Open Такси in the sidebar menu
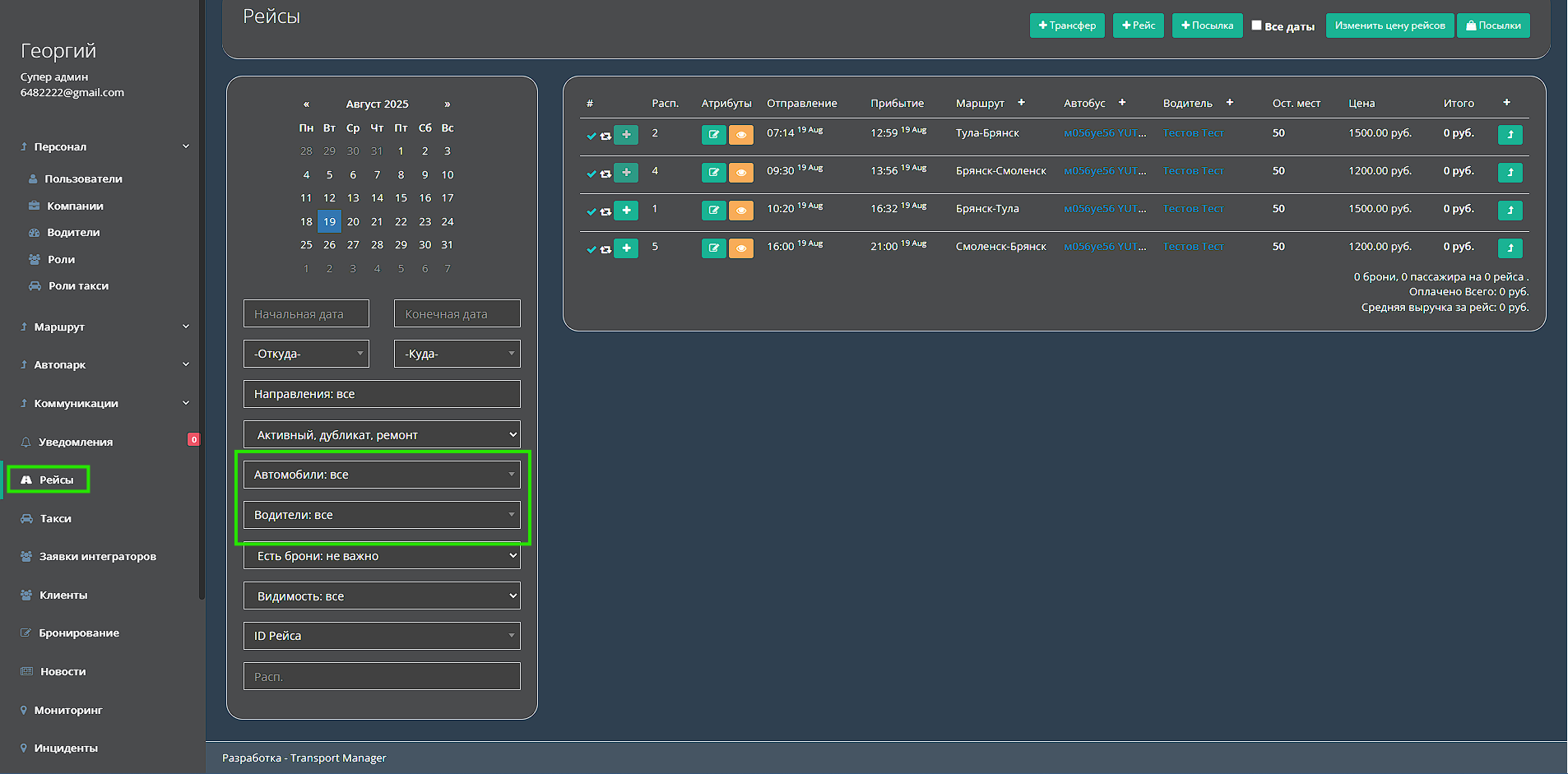This screenshot has height=774, width=1568. click(x=55, y=518)
